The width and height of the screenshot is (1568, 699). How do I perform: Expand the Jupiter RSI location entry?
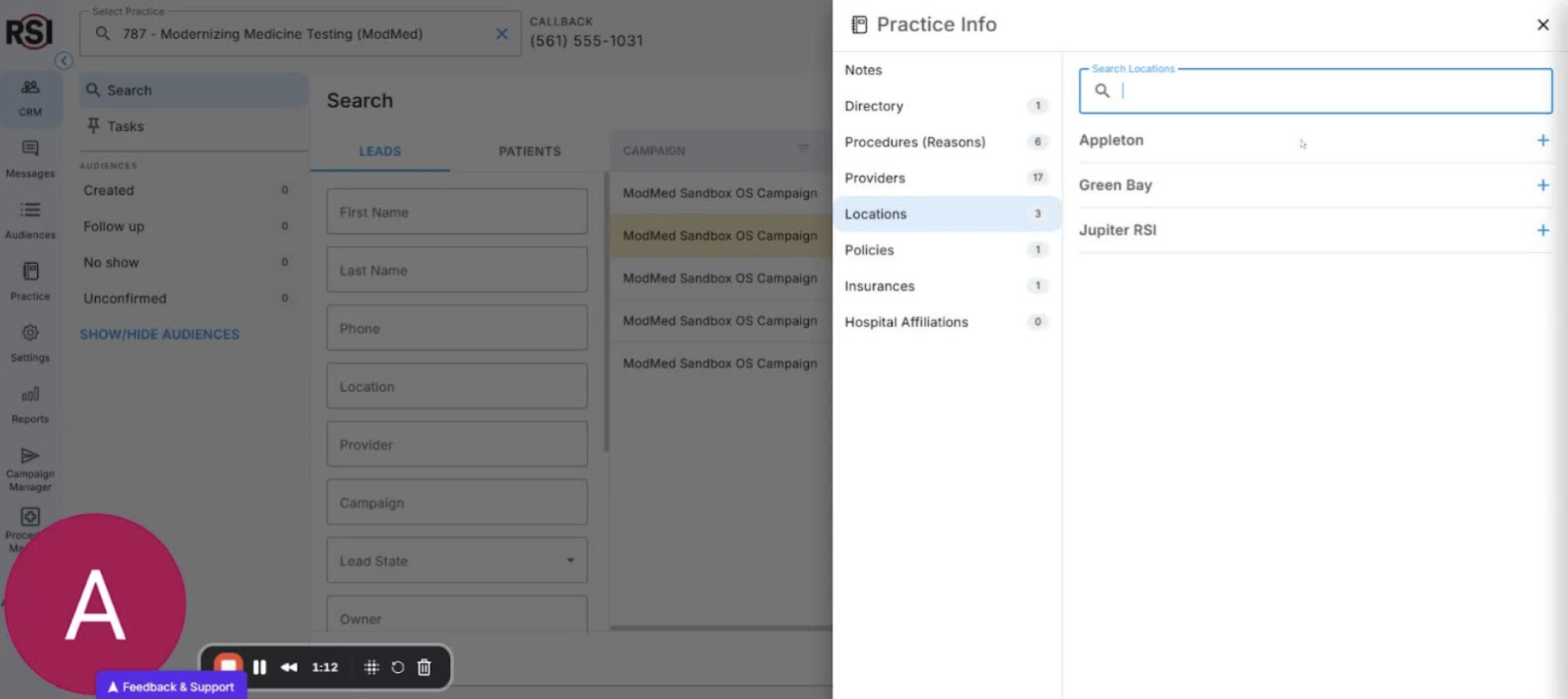tap(1542, 230)
